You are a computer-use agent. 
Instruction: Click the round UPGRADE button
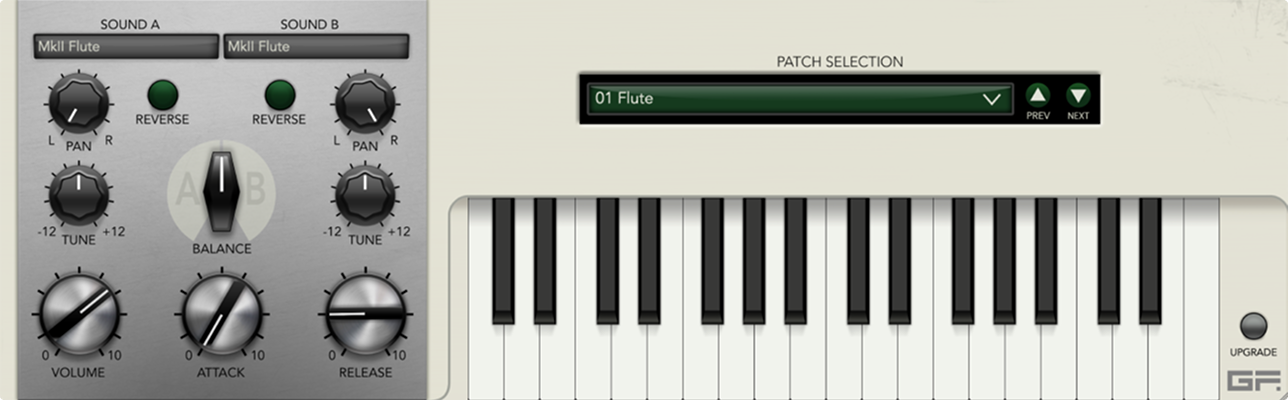tap(1253, 326)
